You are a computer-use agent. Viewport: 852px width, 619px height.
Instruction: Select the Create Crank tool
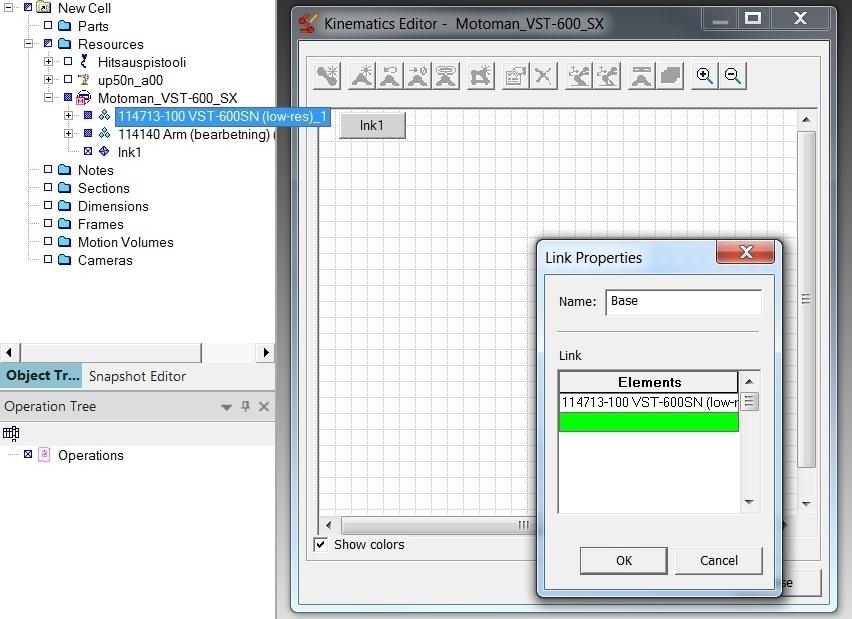pos(480,76)
